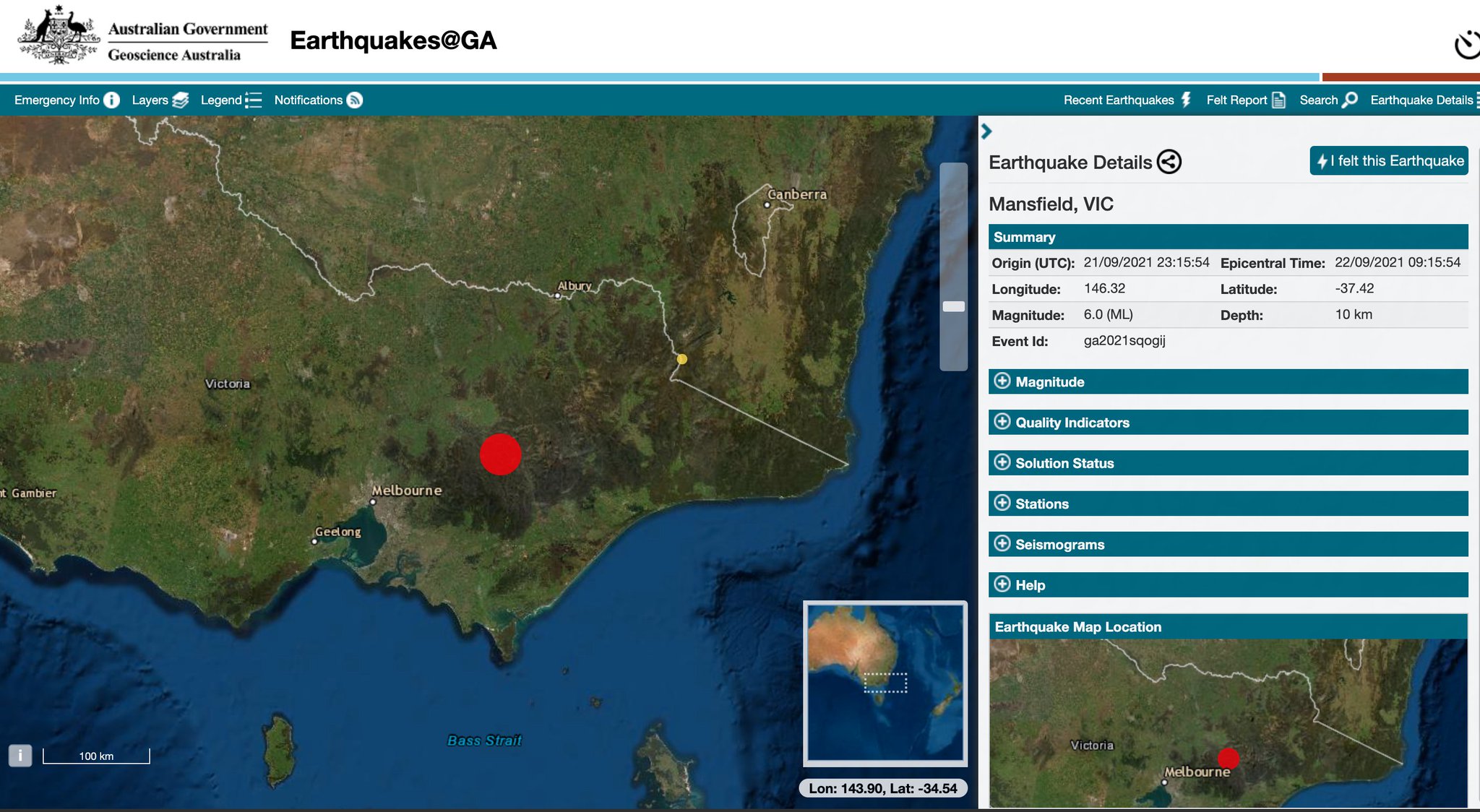Collapse the details panel with chevron
Screen dimensions: 1480x812
pyautogui.click(x=986, y=131)
